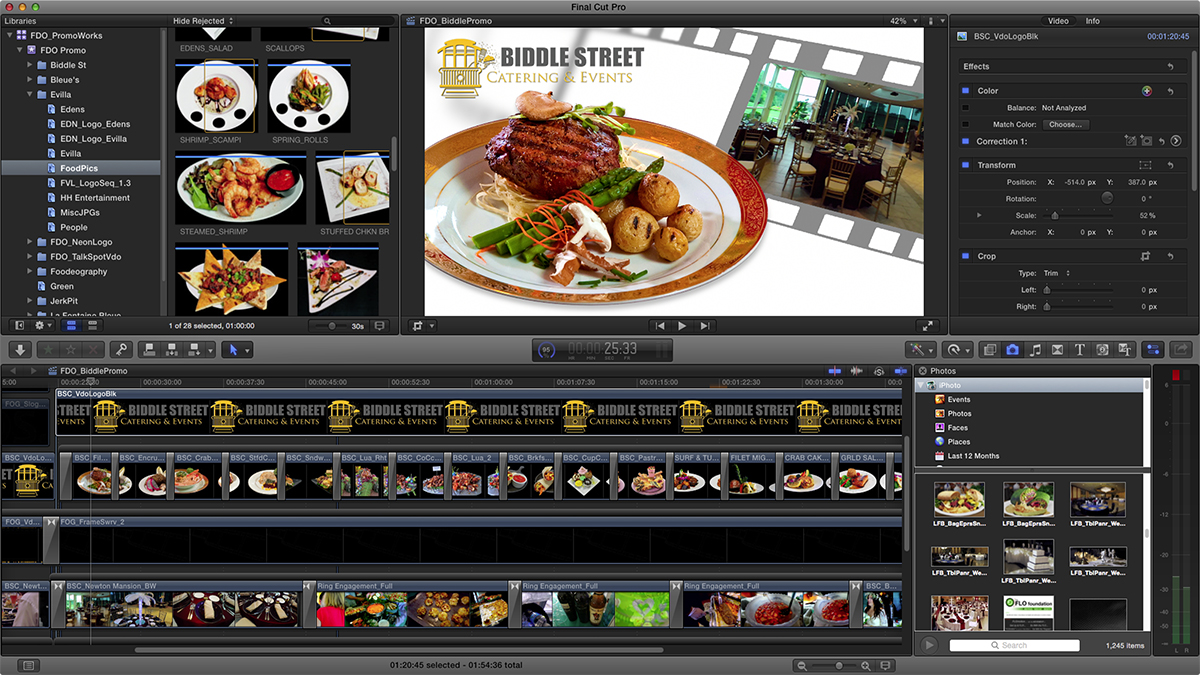Toggle the Transform section checkbox
Viewport: 1200px width, 675px height.
tap(966, 165)
